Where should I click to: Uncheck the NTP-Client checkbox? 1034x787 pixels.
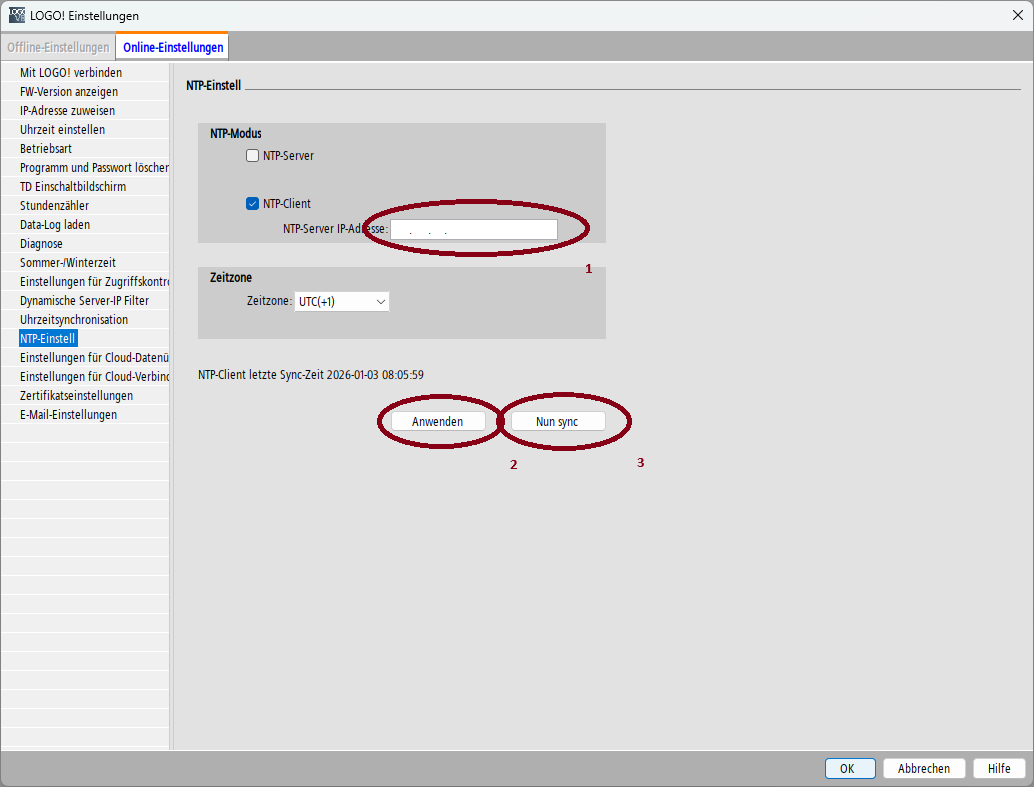coord(253,204)
